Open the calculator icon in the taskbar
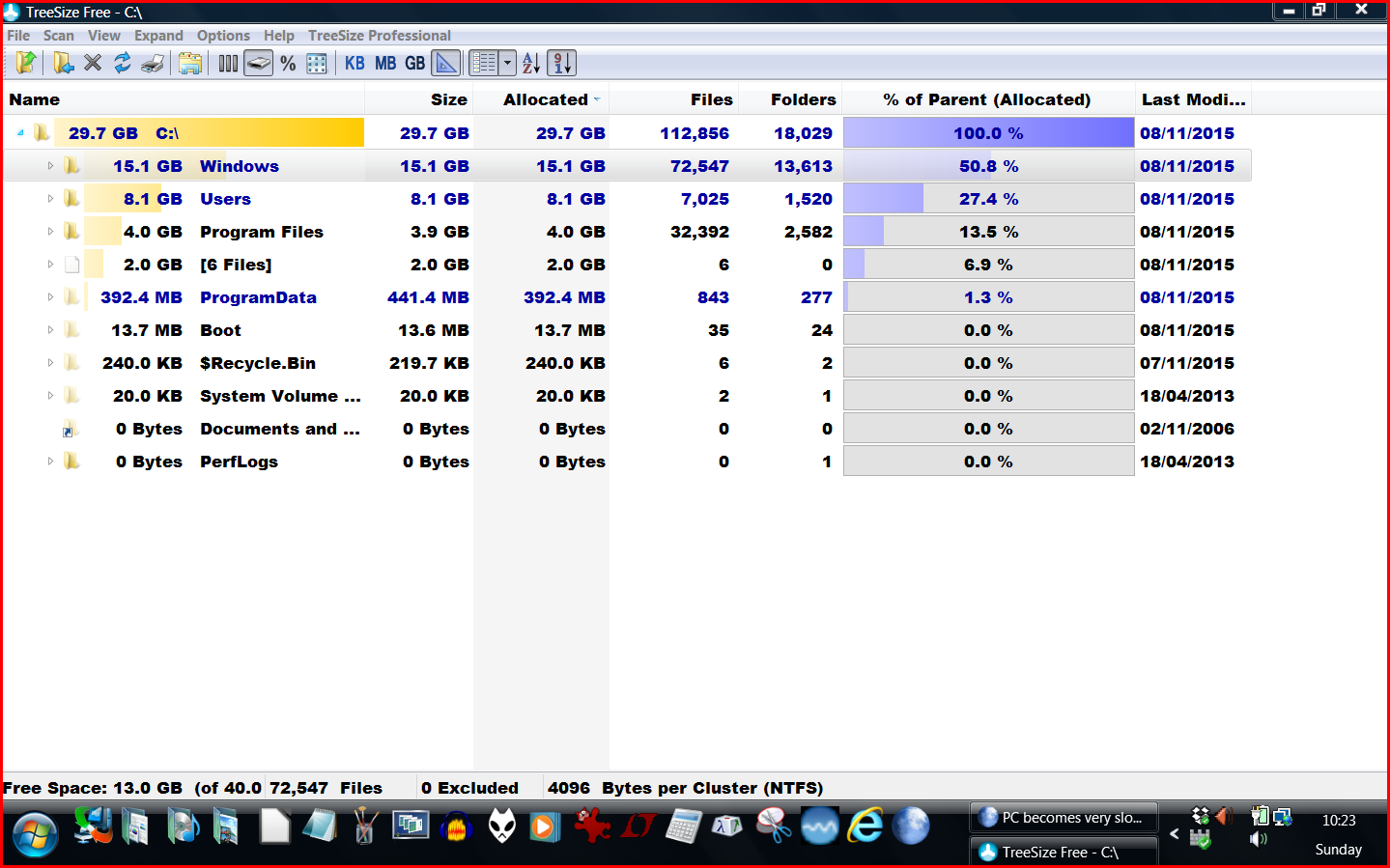The image size is (1390, 868). (x=683, y=827)
